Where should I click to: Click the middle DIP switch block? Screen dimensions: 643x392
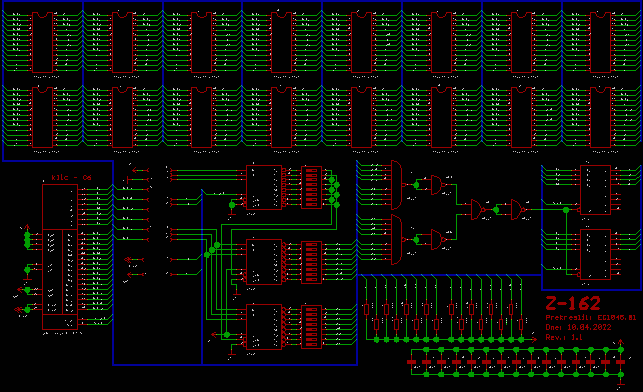[311, 262]
